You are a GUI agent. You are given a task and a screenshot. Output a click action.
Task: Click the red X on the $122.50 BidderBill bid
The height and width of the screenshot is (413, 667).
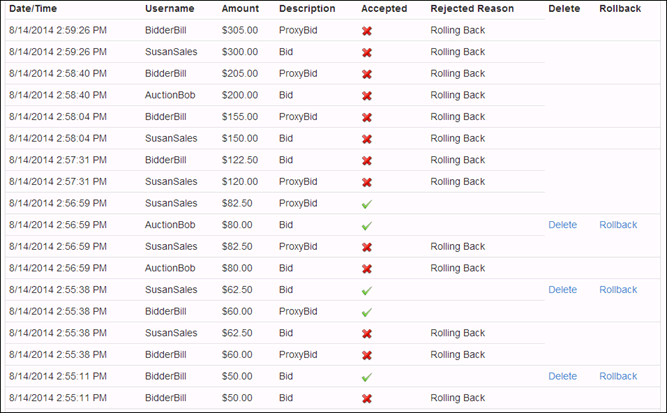pyautogui.click(x=367, y=161)
